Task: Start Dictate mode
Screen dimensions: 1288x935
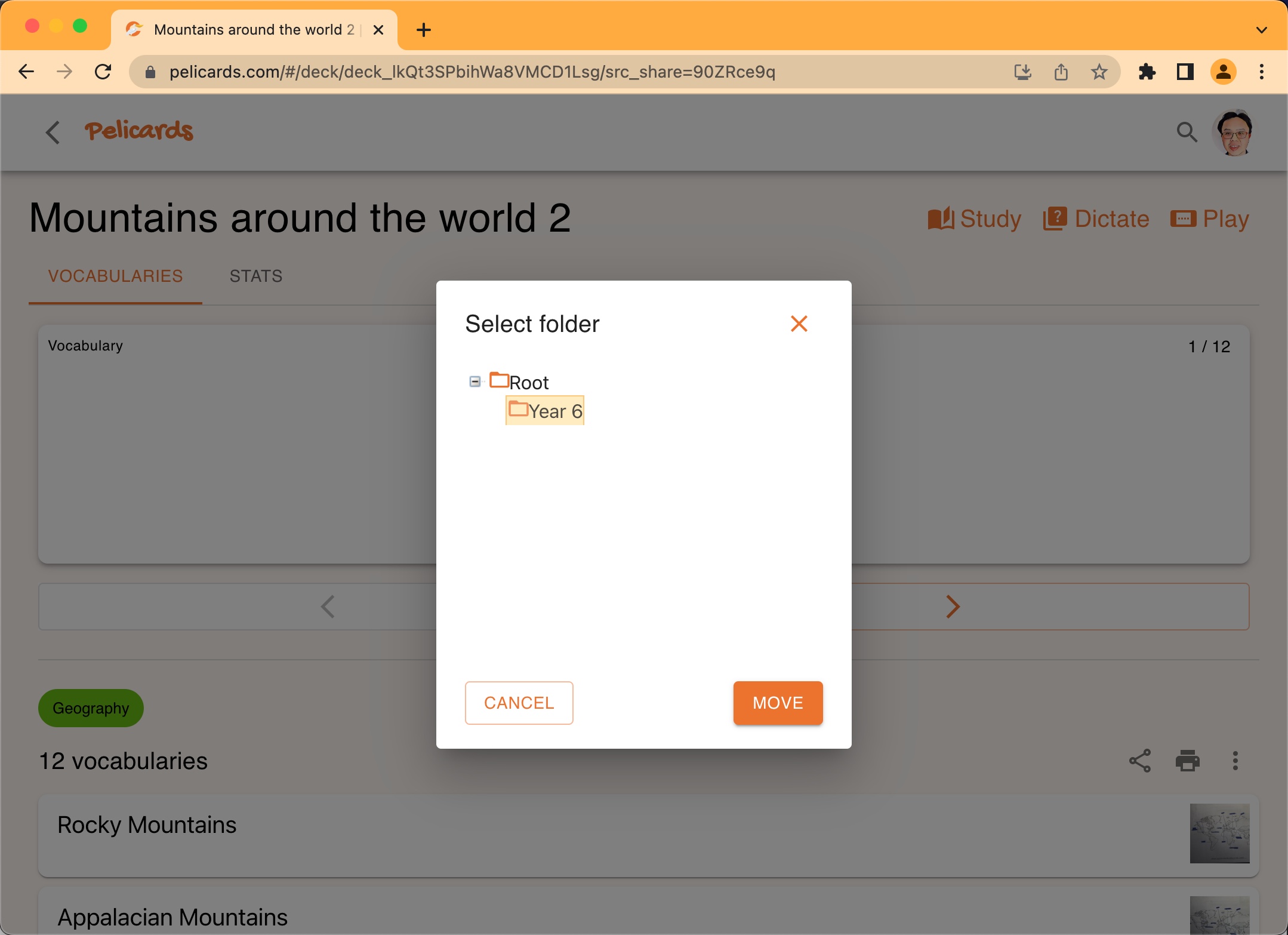Action: coord(1096,219)
